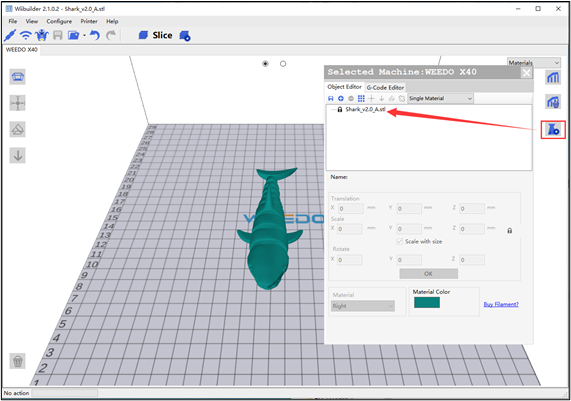Open the Buy Filament? link
The image size is (571, 401).
tap(501, 304)
